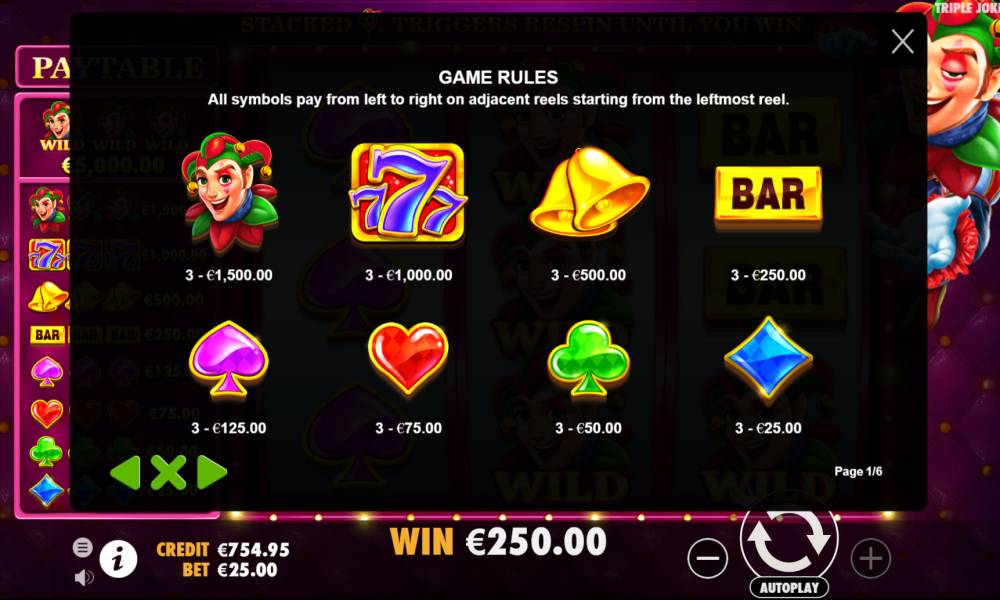Go to previous rules page with left arrow

pos(125,472)
